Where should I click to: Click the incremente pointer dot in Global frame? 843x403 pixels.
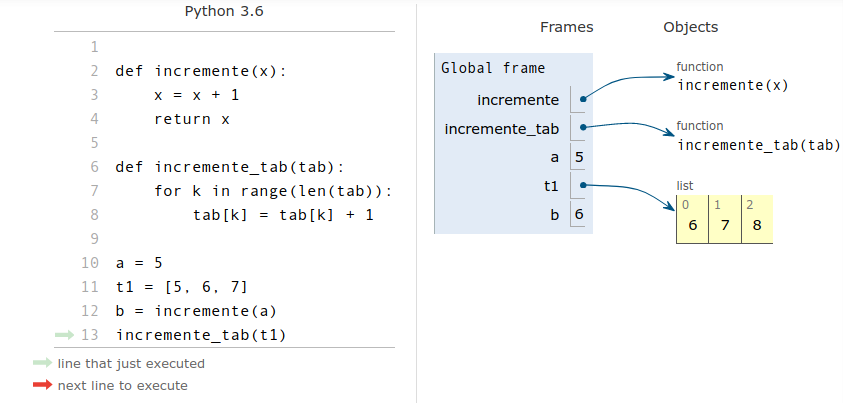coord(582,99)
